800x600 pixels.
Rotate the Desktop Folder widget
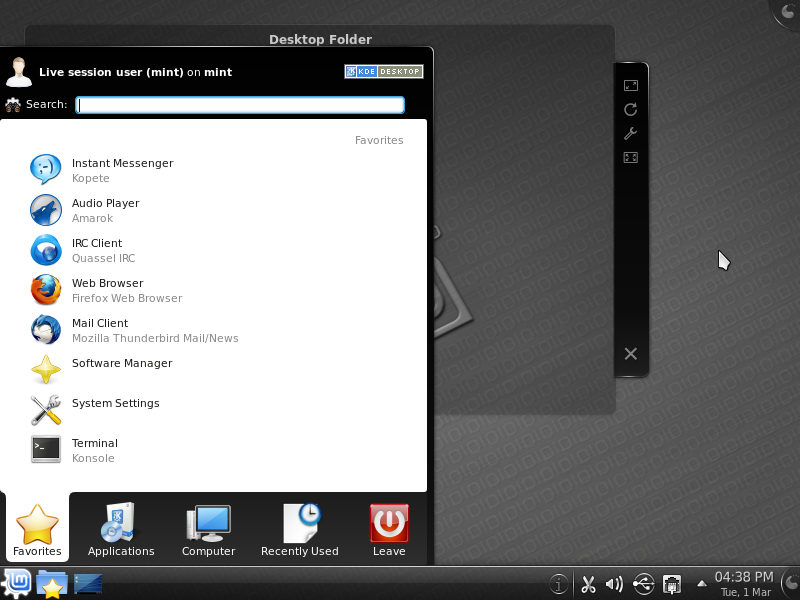tap(631, 110)
